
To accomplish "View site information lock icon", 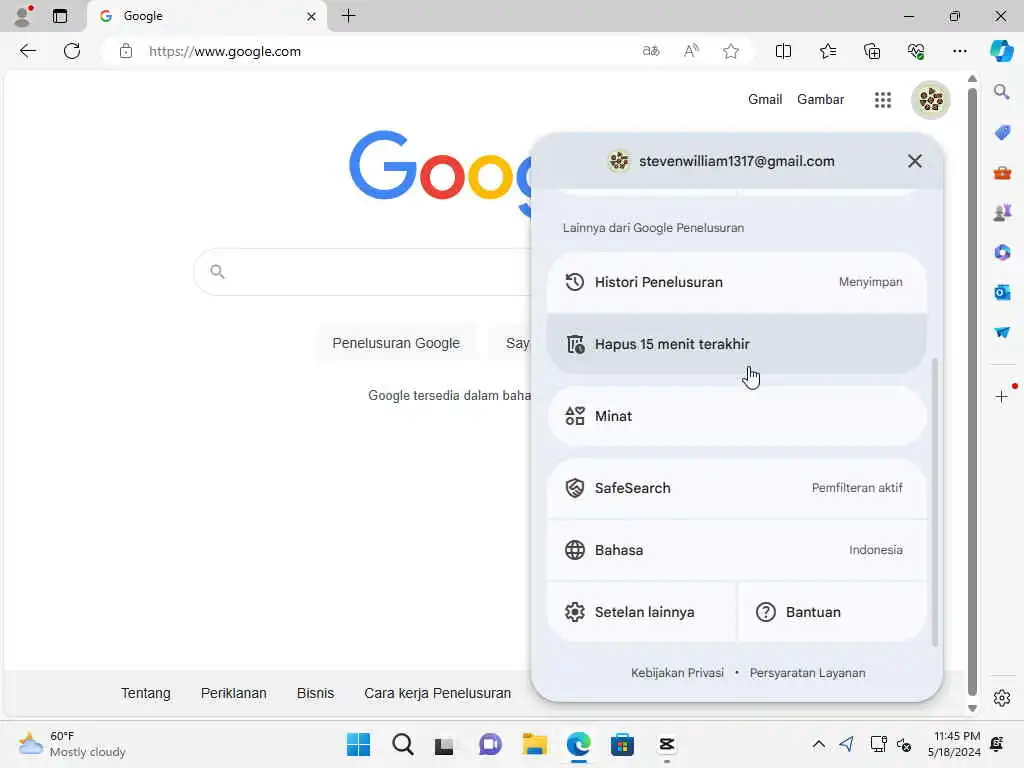I will [126, 51].
